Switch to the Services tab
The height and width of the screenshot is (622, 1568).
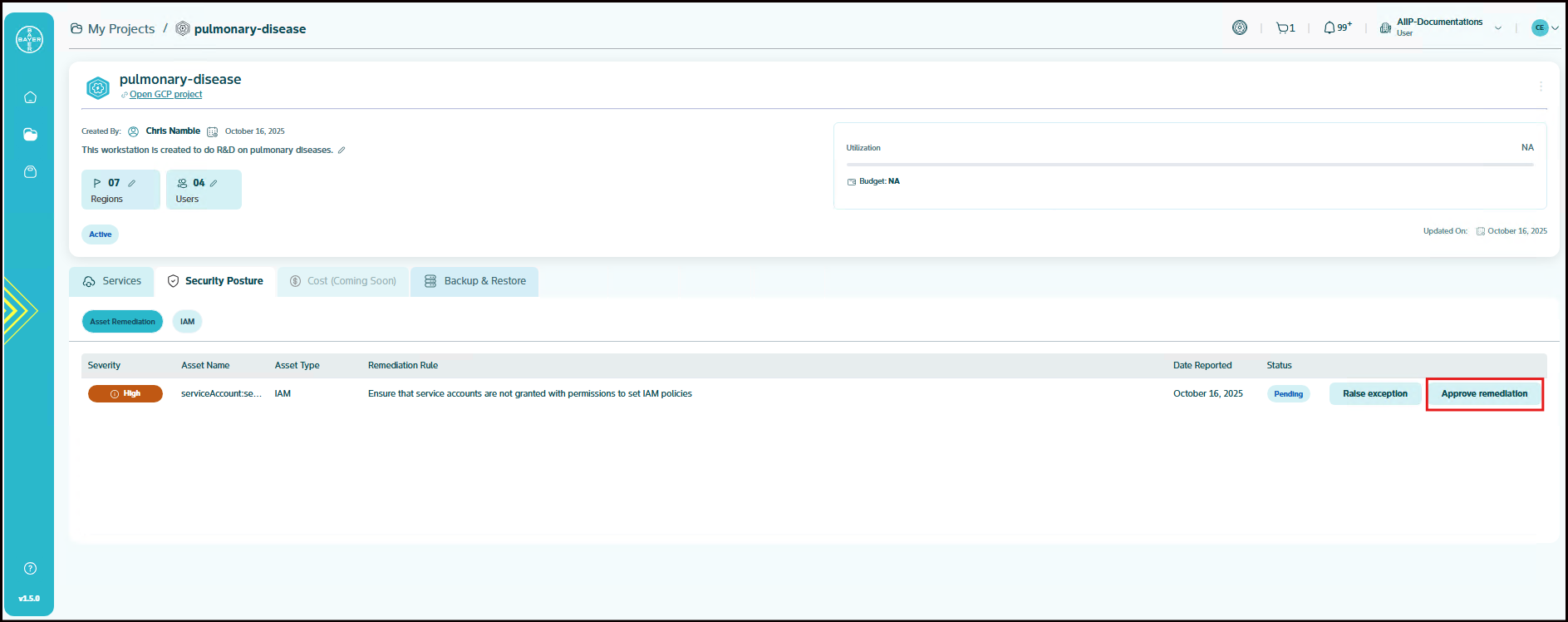pos(112,281)
